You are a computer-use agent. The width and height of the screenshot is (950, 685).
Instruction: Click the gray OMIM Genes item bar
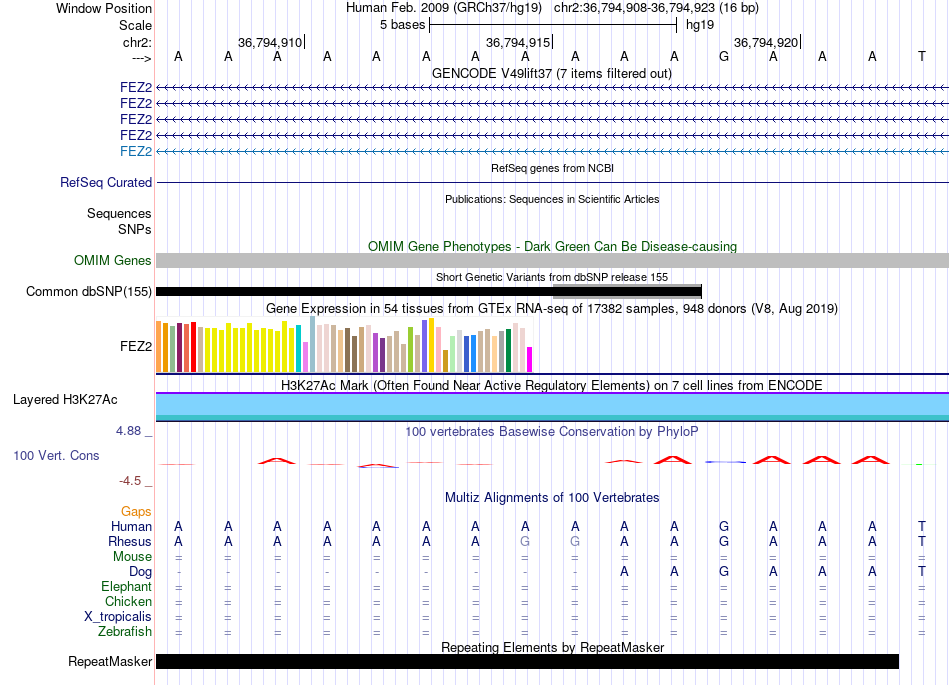[x=552, y=260]
